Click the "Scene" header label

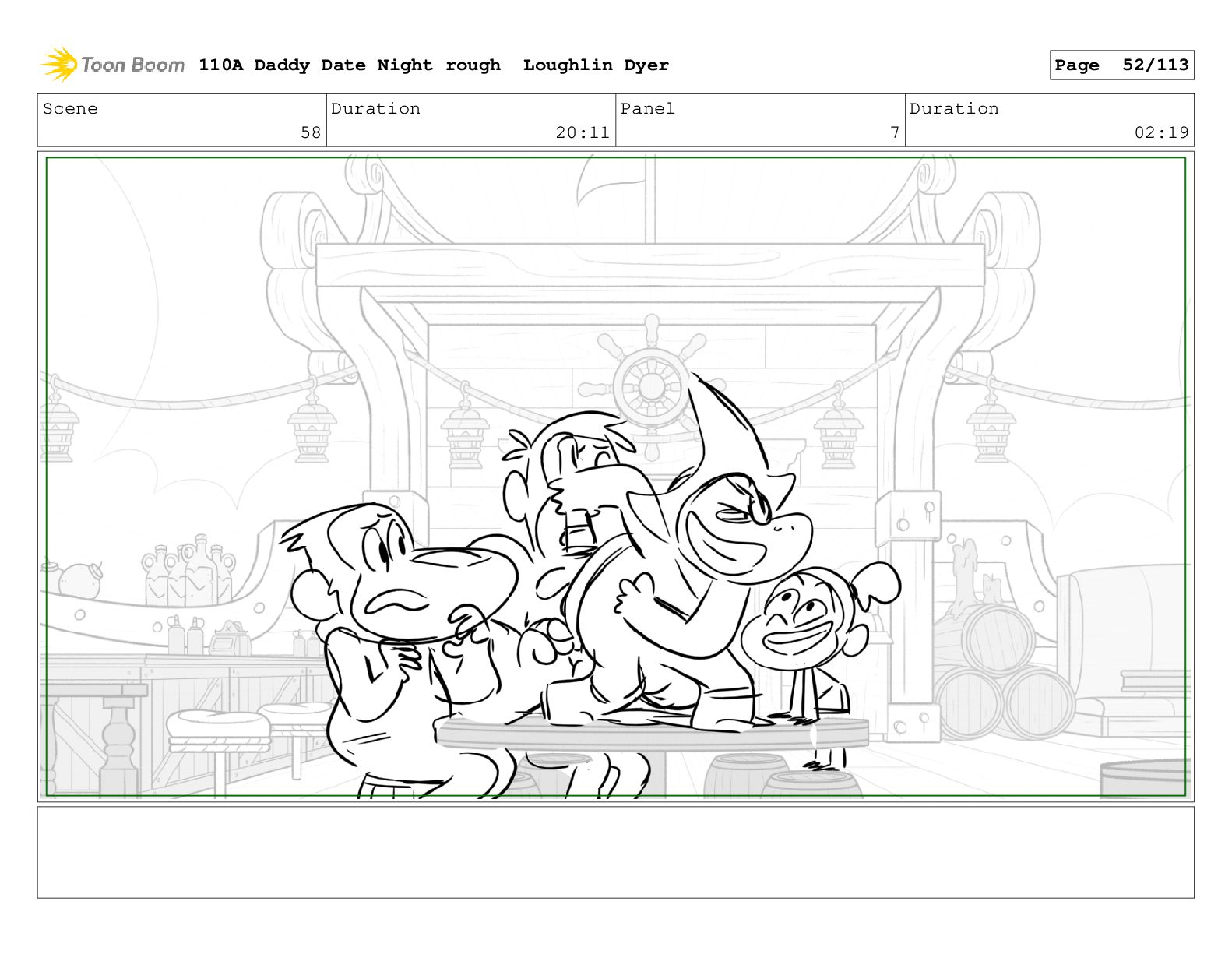70,109
